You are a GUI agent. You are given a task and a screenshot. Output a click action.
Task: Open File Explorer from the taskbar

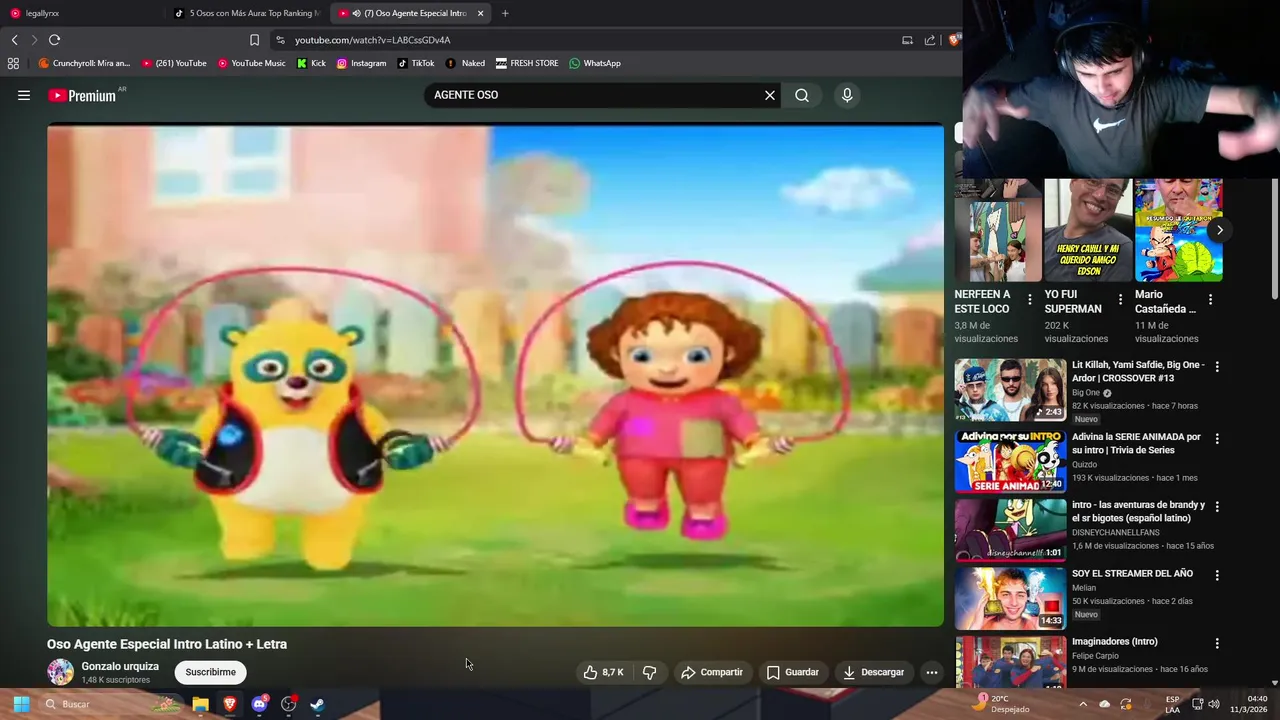pyautogui.click(x=200, y=704)
